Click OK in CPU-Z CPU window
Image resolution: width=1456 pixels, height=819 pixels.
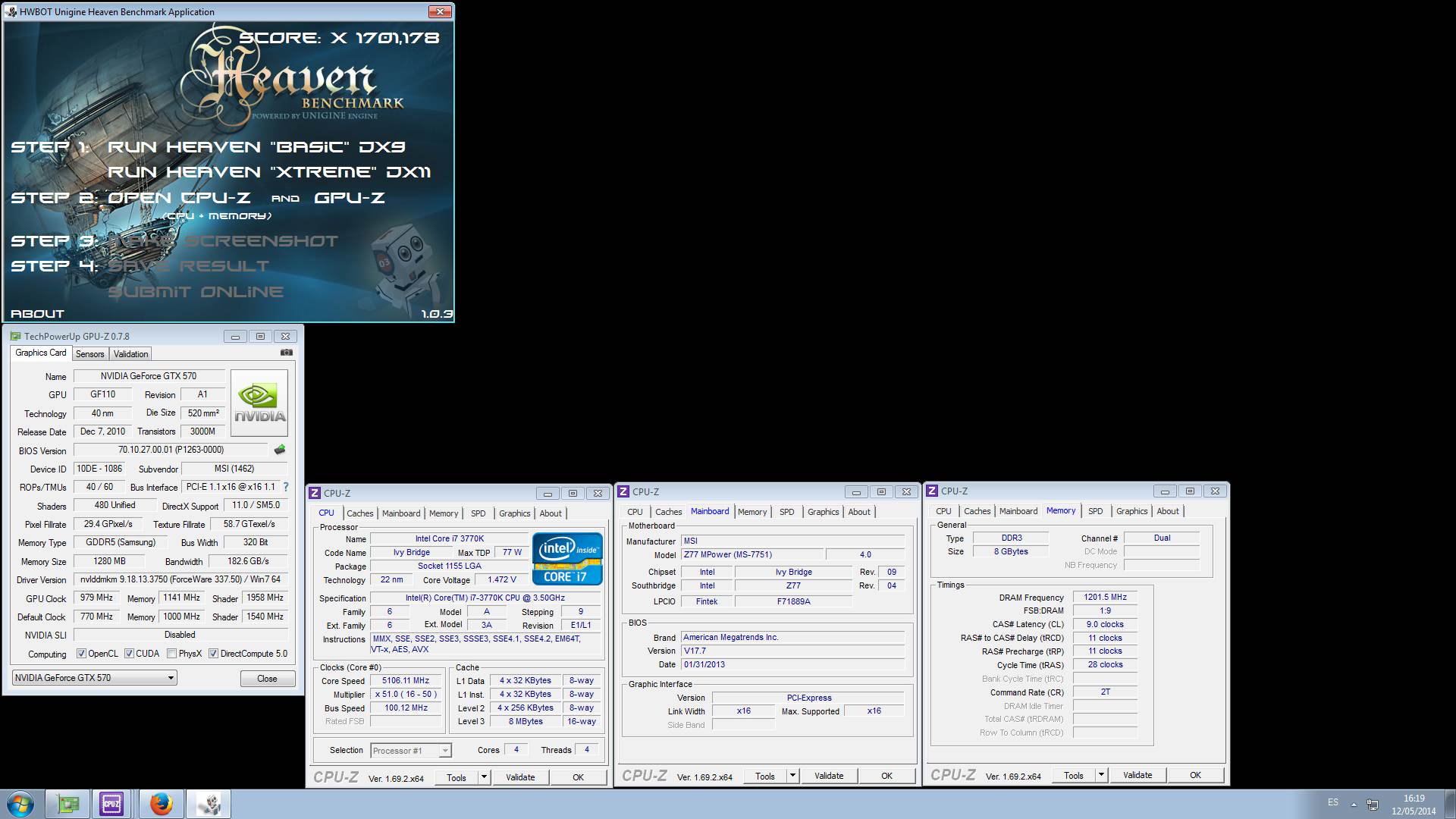[578, 777]
